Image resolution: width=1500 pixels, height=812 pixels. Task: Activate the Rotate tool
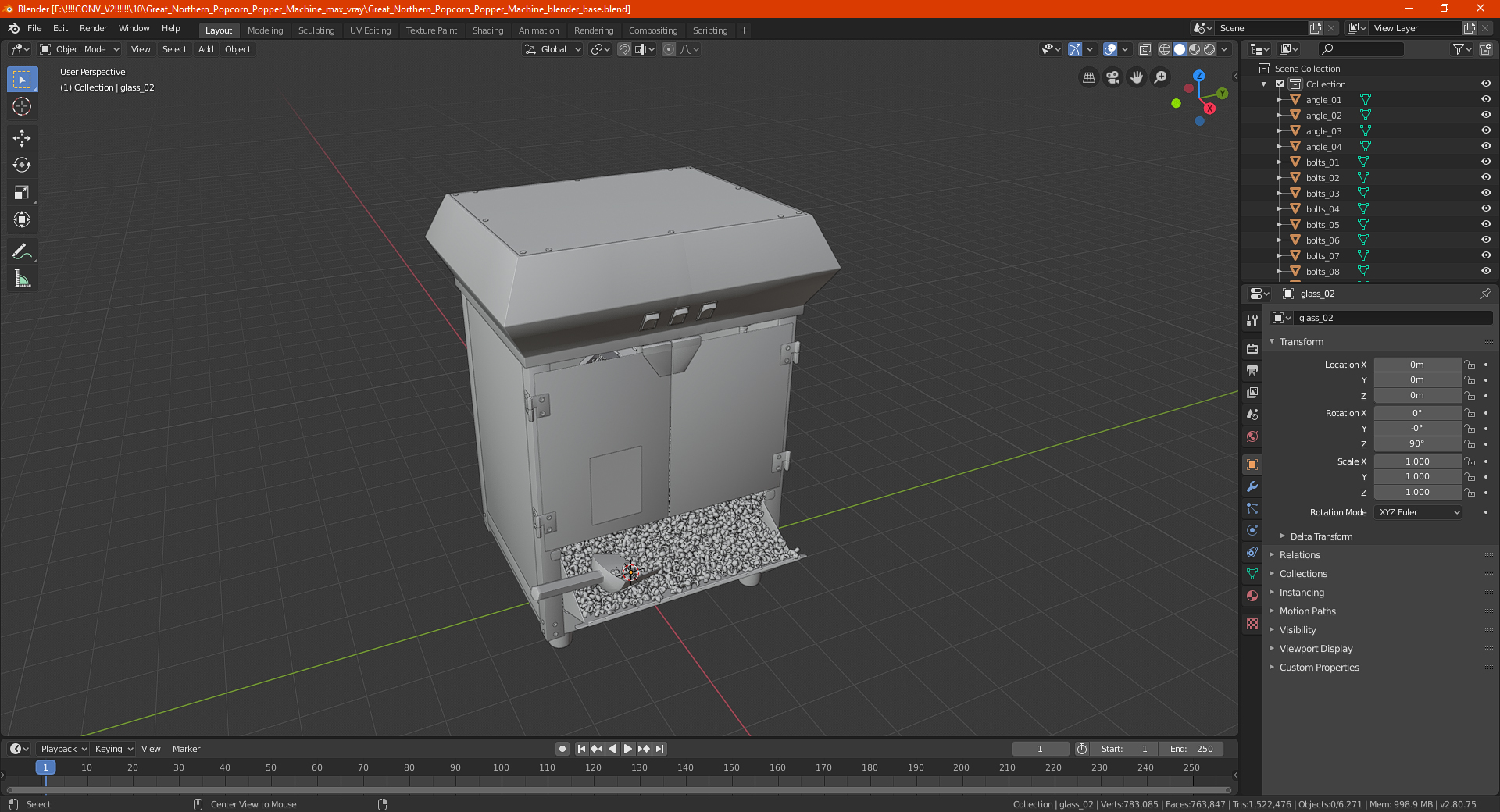pyautogui.click(x=22, y=165)
